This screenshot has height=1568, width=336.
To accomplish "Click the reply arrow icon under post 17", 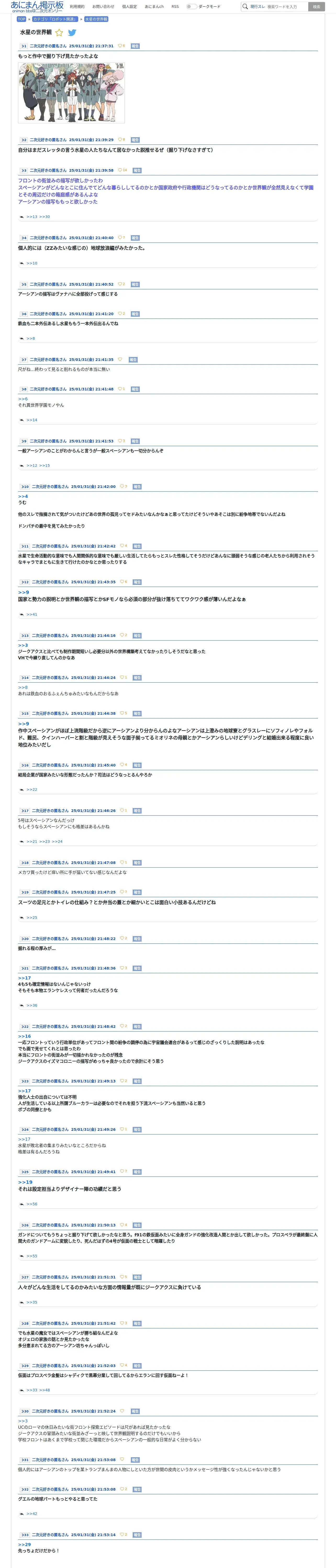I will 22,841.
